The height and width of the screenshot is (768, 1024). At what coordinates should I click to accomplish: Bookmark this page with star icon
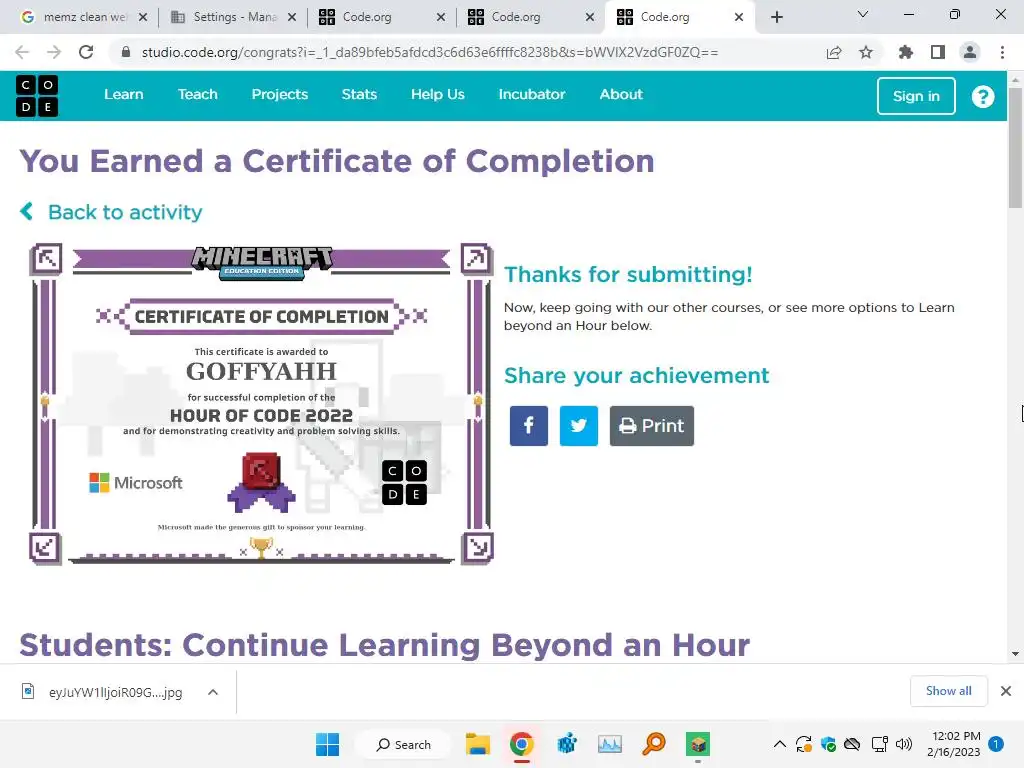[865, 52]
